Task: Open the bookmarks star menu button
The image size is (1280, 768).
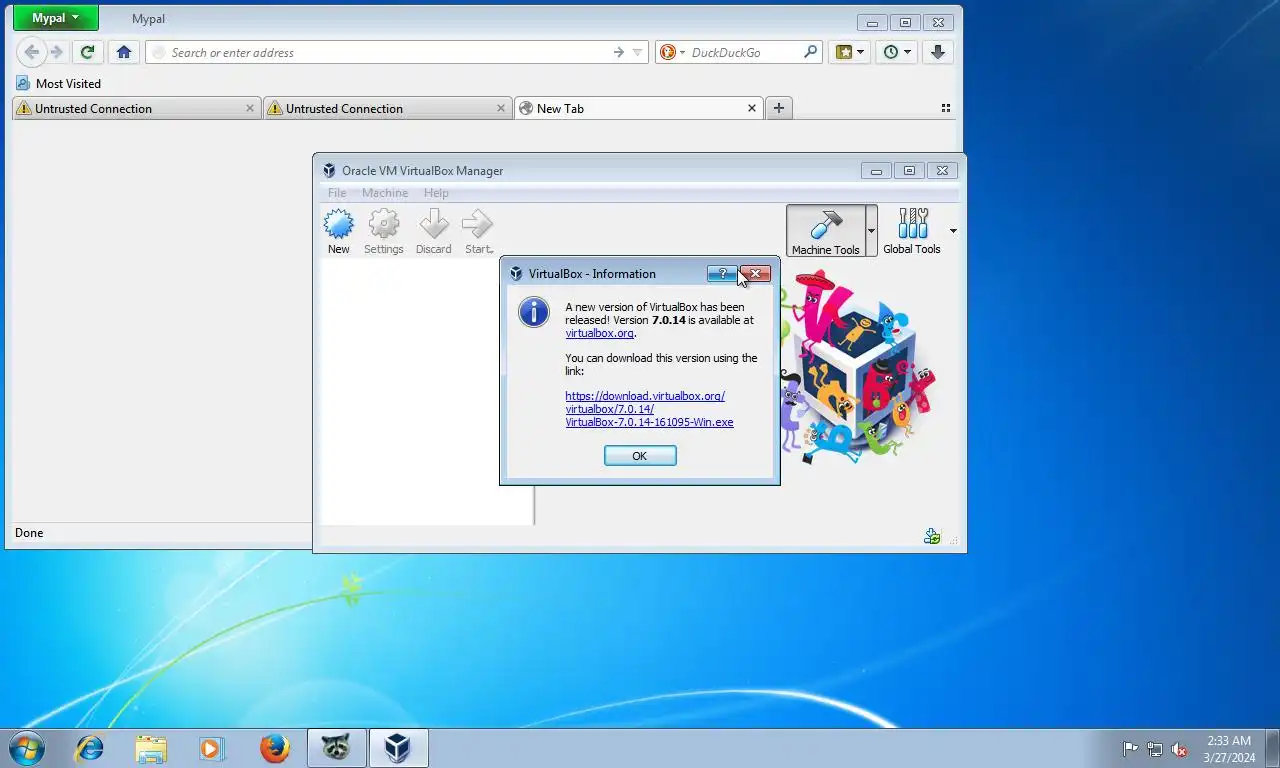Action: tap(849, 52)
